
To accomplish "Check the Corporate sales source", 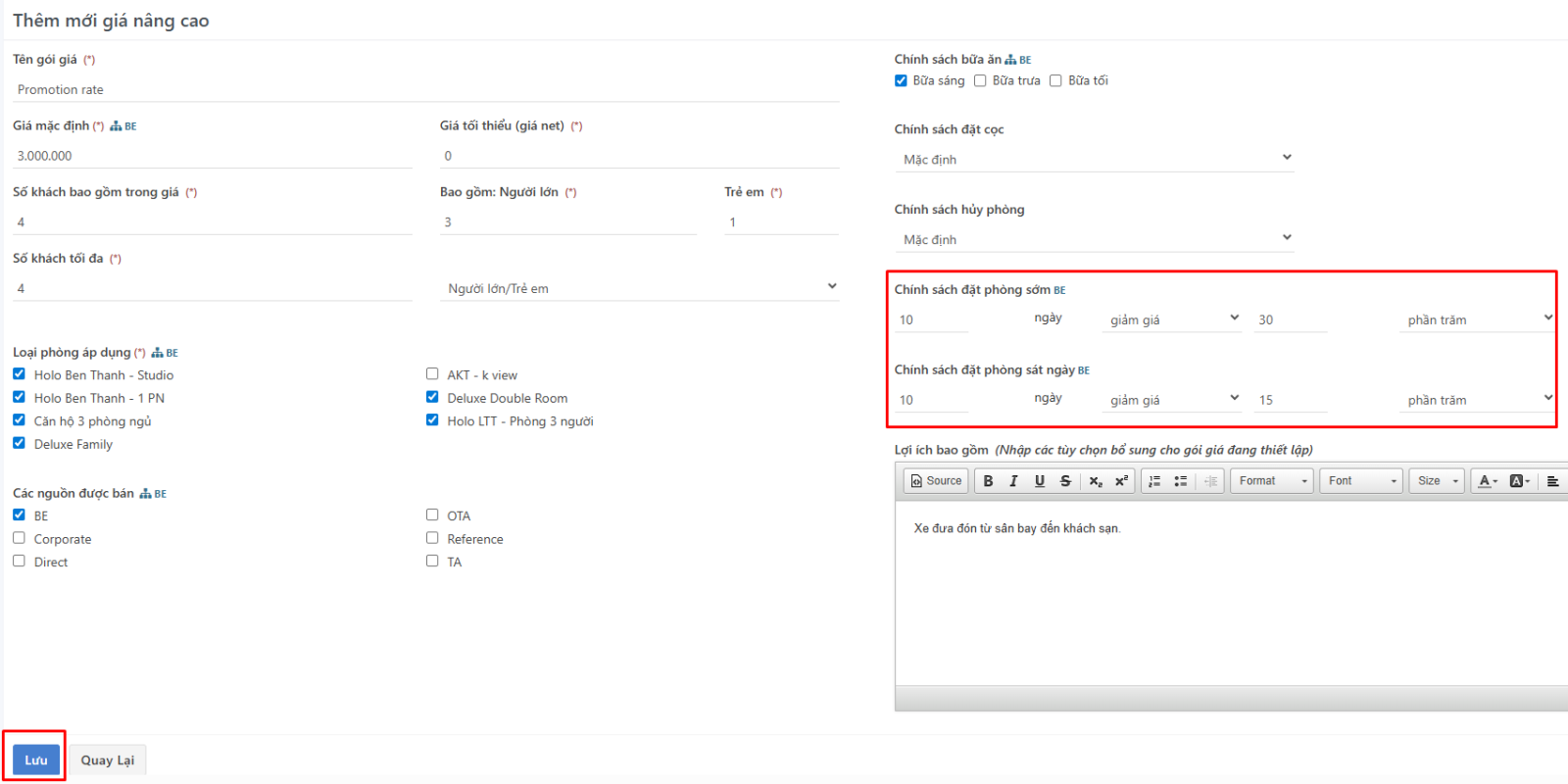I will pyautogui.click(x=19, y=538).
